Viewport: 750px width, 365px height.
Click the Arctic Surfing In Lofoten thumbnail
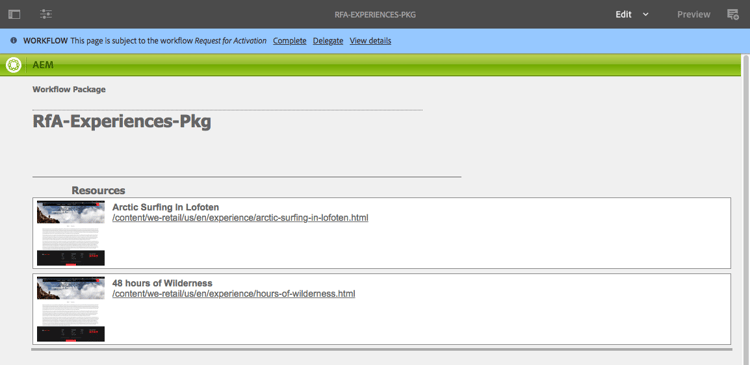click(x=71, y=233)
